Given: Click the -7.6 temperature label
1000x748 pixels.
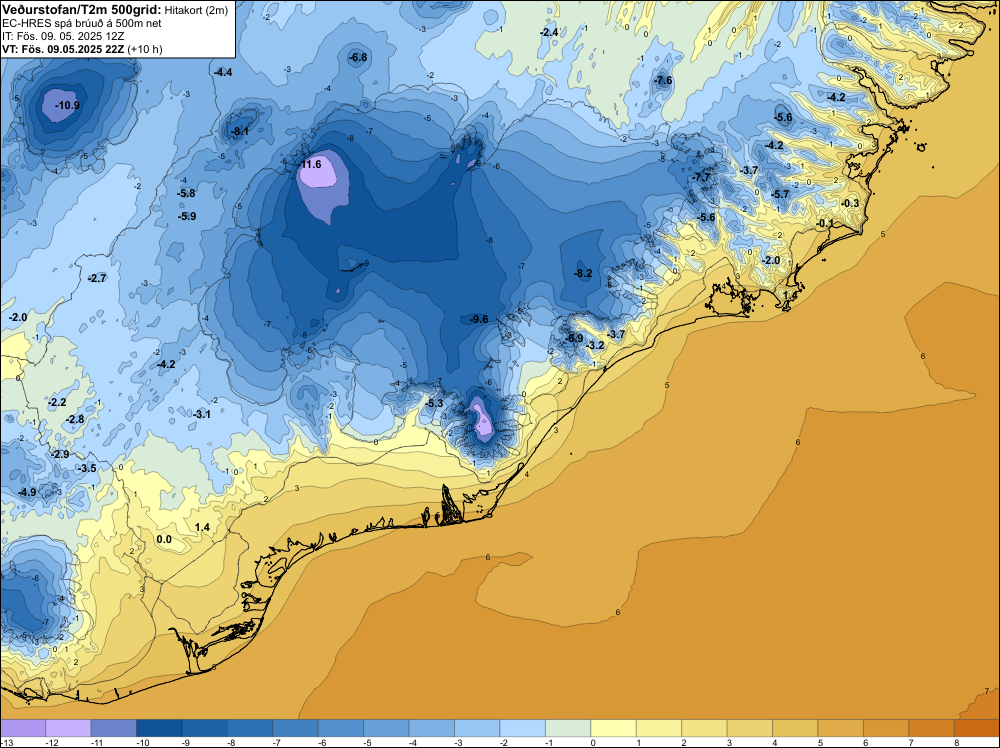Looking at the screenshot, I should (x=663, y=80).
